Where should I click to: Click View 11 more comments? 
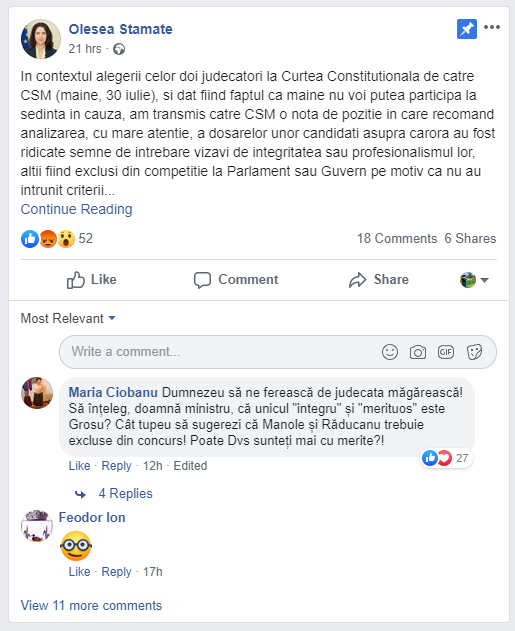pos(91,605)
